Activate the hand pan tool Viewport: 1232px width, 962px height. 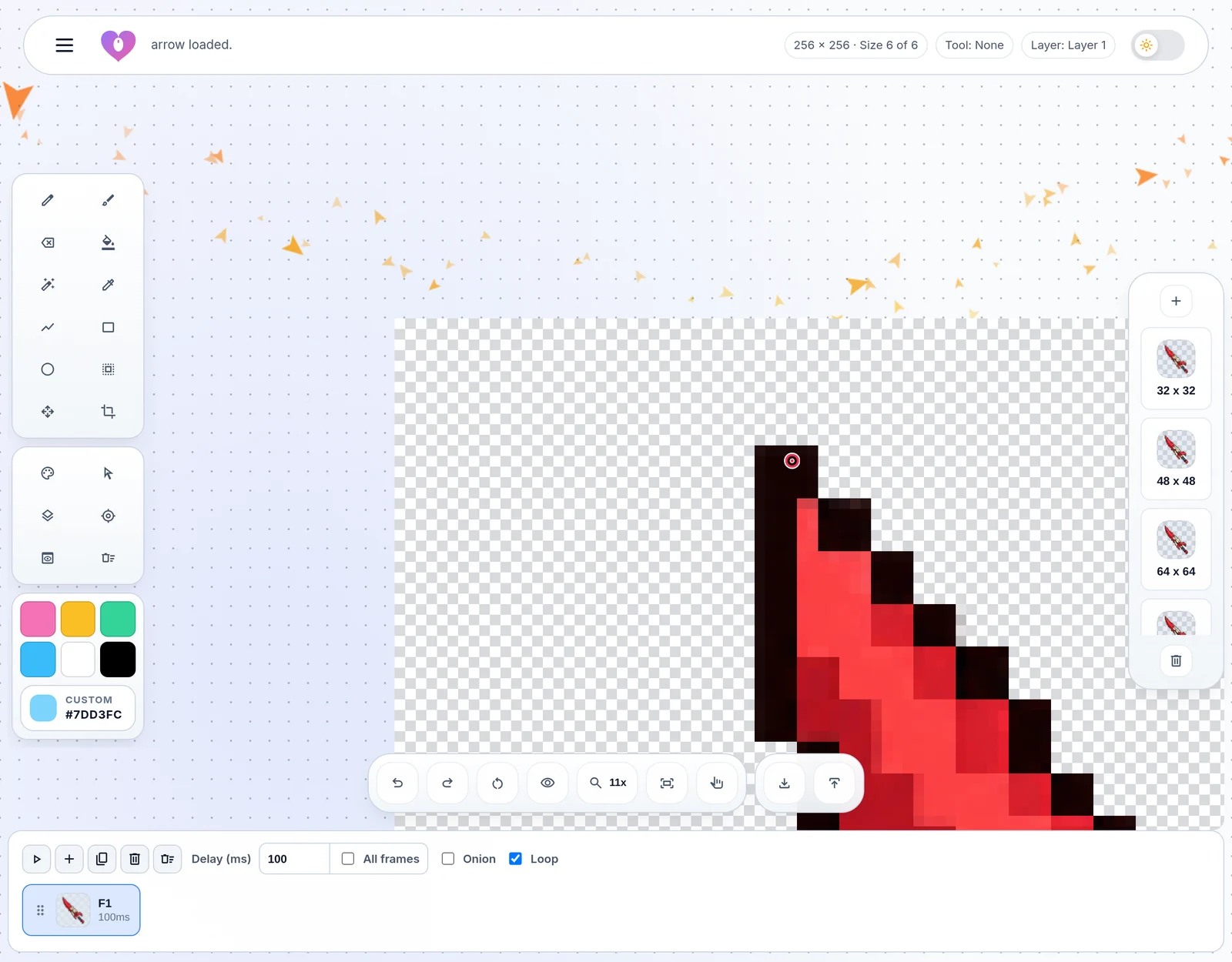coord(717,783)
